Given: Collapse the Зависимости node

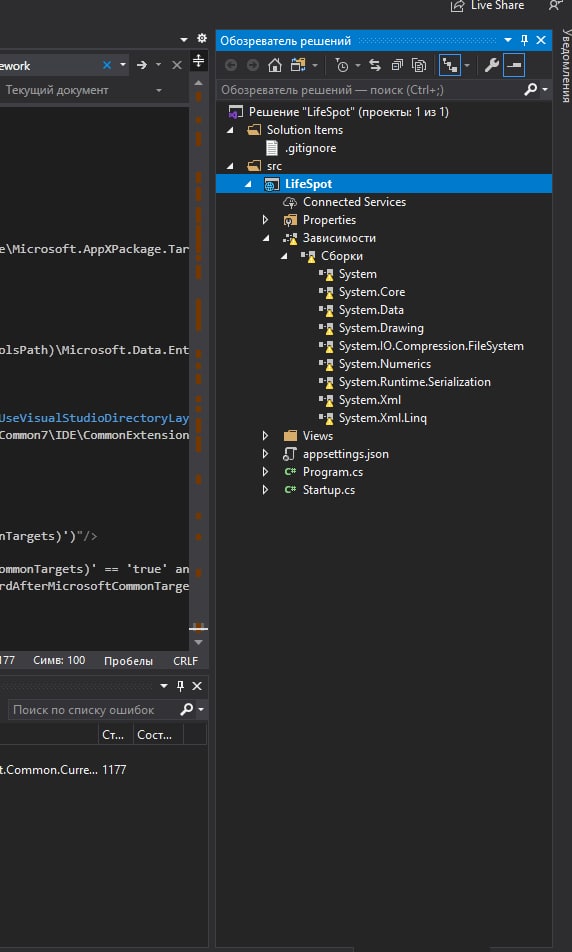Looking at the screenshot, I should (x=265, y=239).
